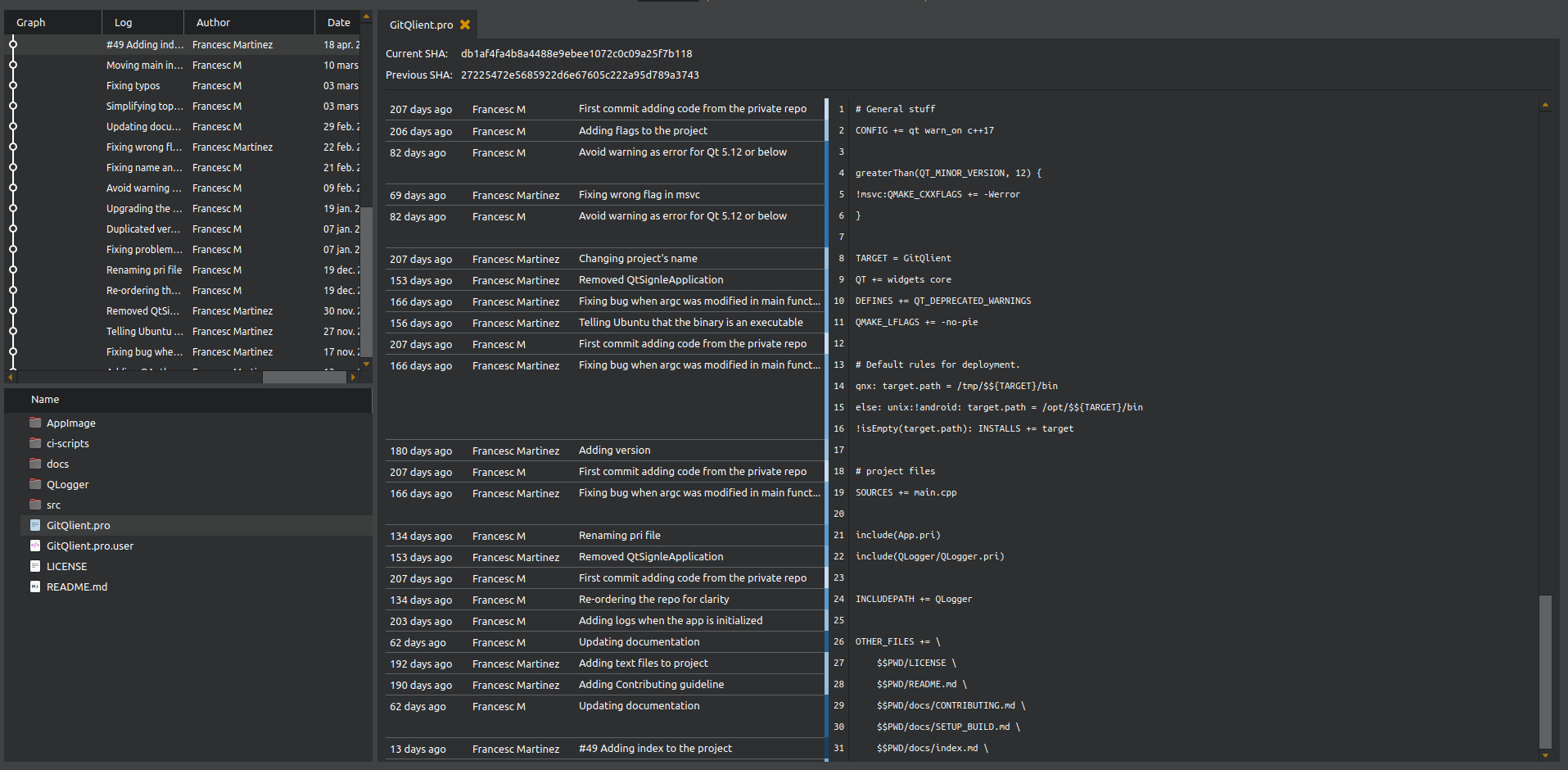Click the src folder icon
The width and height of the screenshot is (1568, 770).
tap(35, 505)
